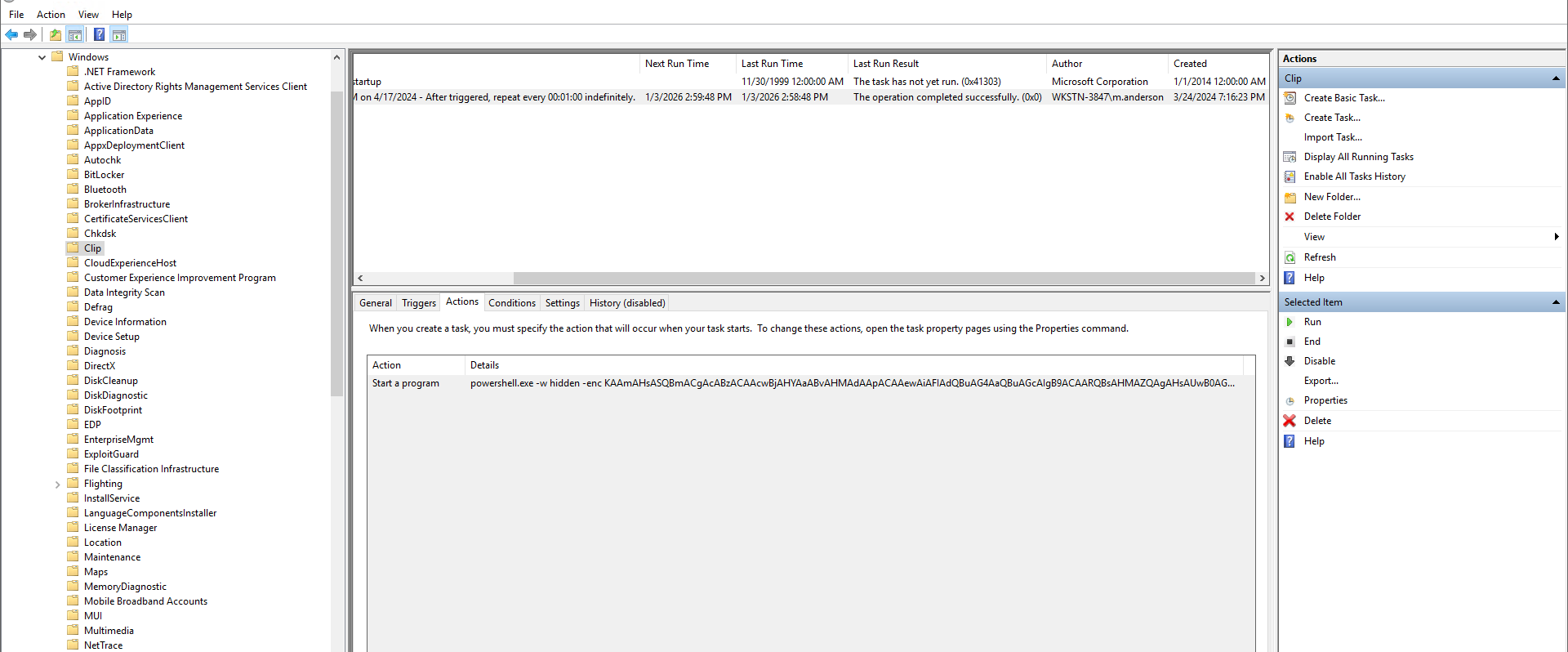Click the red Delete task icon
This screenshot has height=652, width=1568.
point(1290,421)
